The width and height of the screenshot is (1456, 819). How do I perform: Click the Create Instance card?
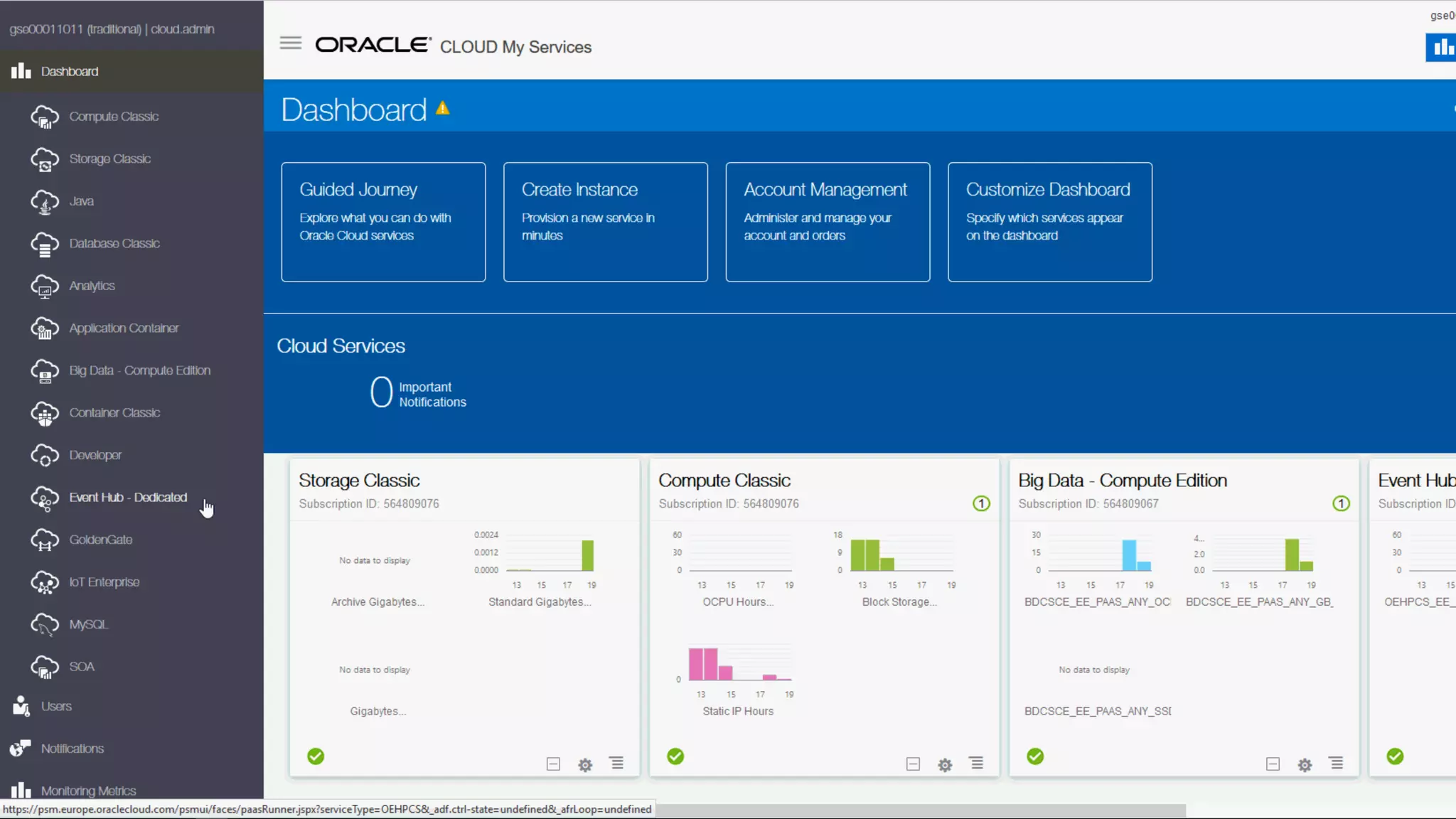(605, 222)
